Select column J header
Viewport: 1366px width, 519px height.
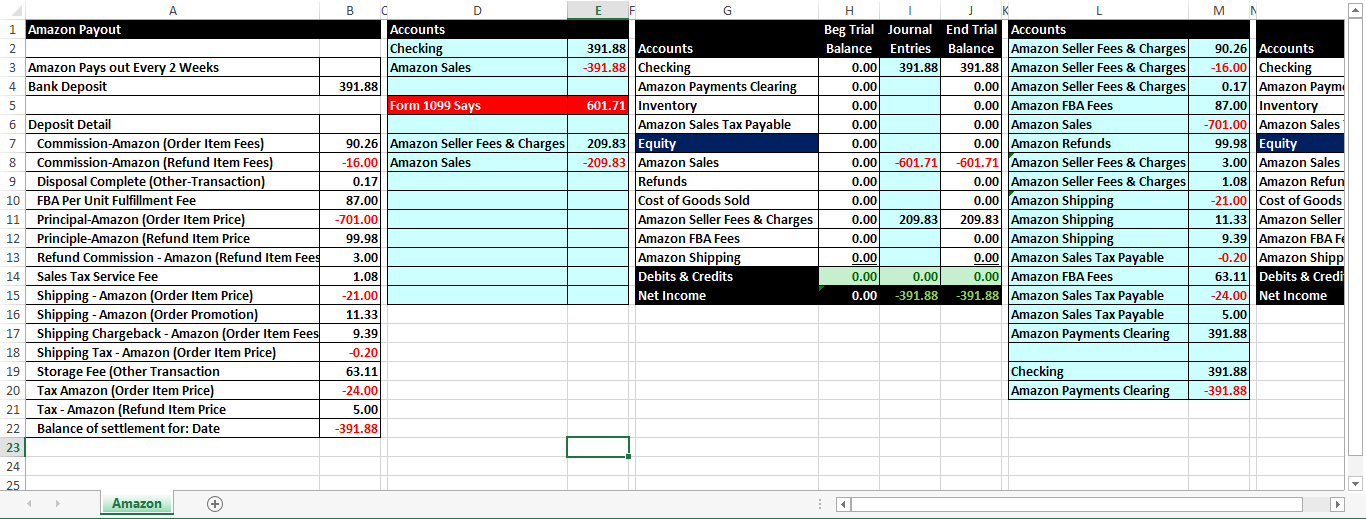[x=971, y=10]
